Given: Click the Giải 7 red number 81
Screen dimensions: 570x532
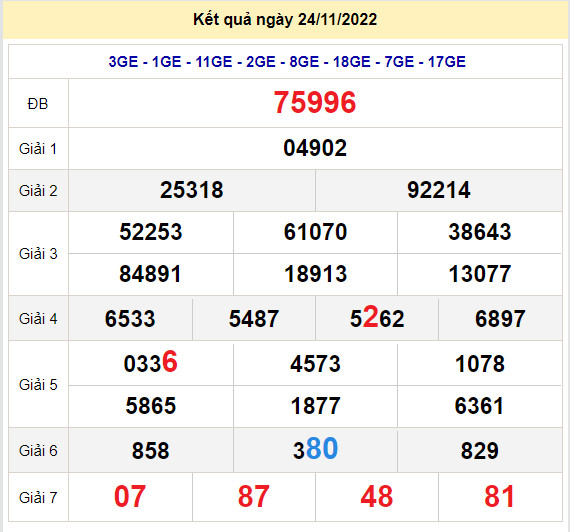Looking at the screenshot, I should tap(499, 496).
